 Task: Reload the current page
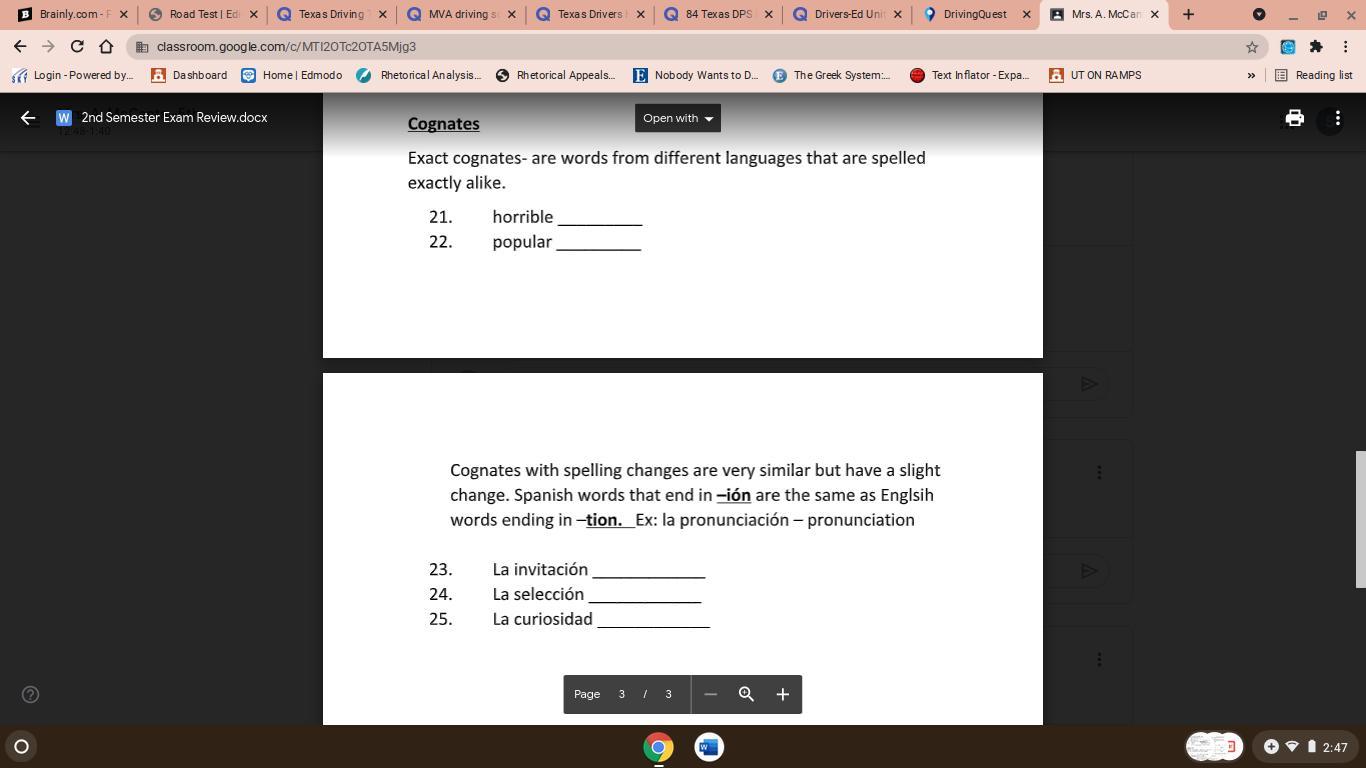[x=77, y=47]
